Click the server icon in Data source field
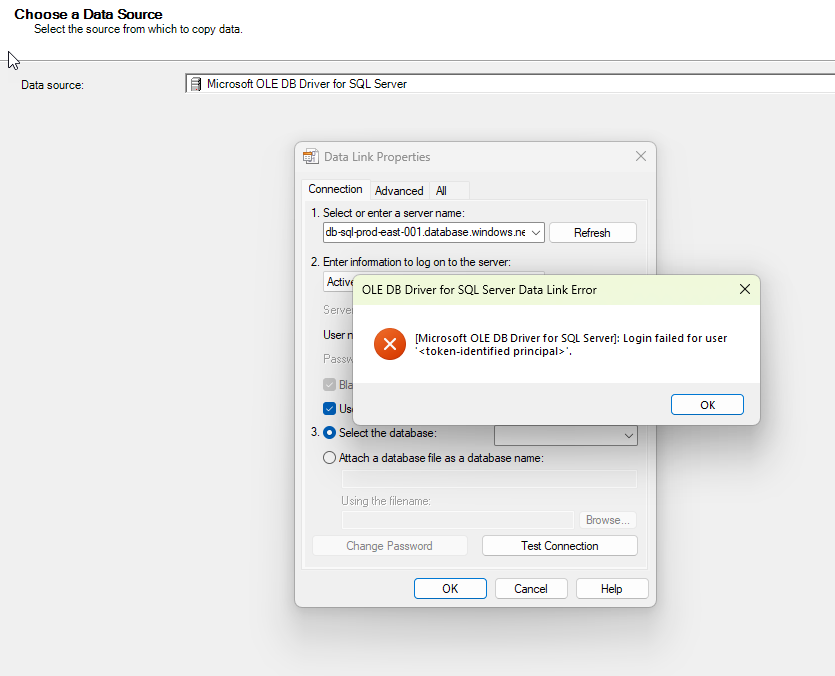Screen dimensions: 835x676 196,84
